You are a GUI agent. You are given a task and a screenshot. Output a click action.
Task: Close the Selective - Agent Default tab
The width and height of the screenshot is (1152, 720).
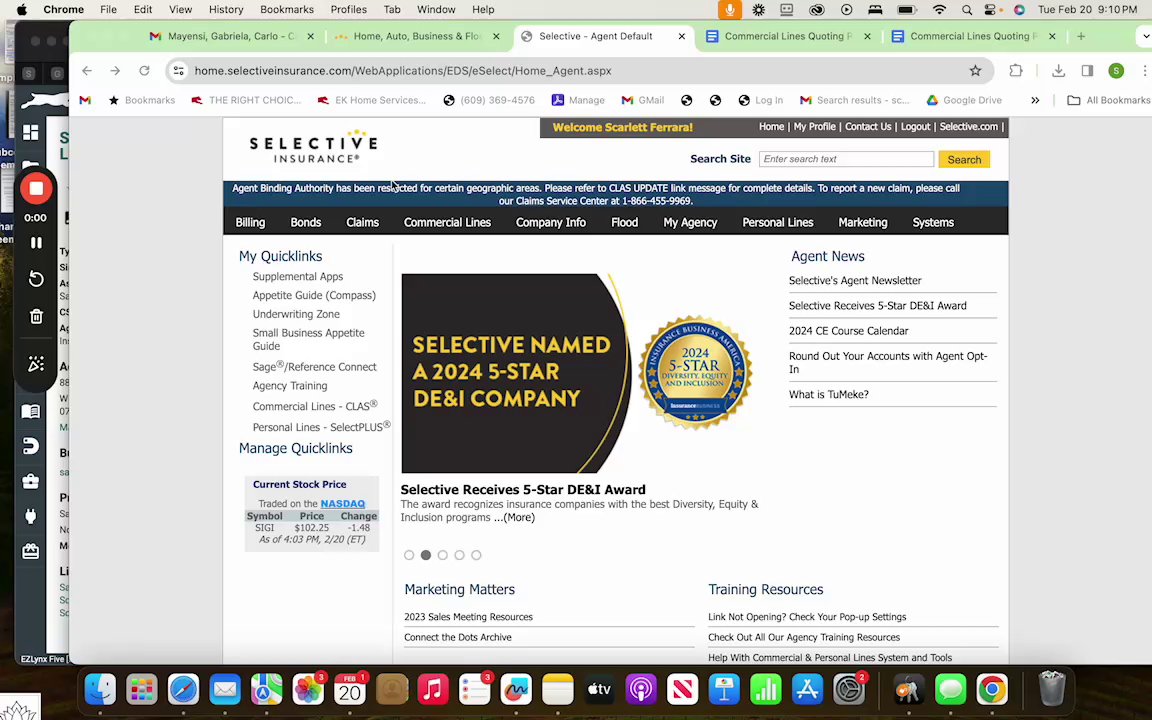click(681, 36)
